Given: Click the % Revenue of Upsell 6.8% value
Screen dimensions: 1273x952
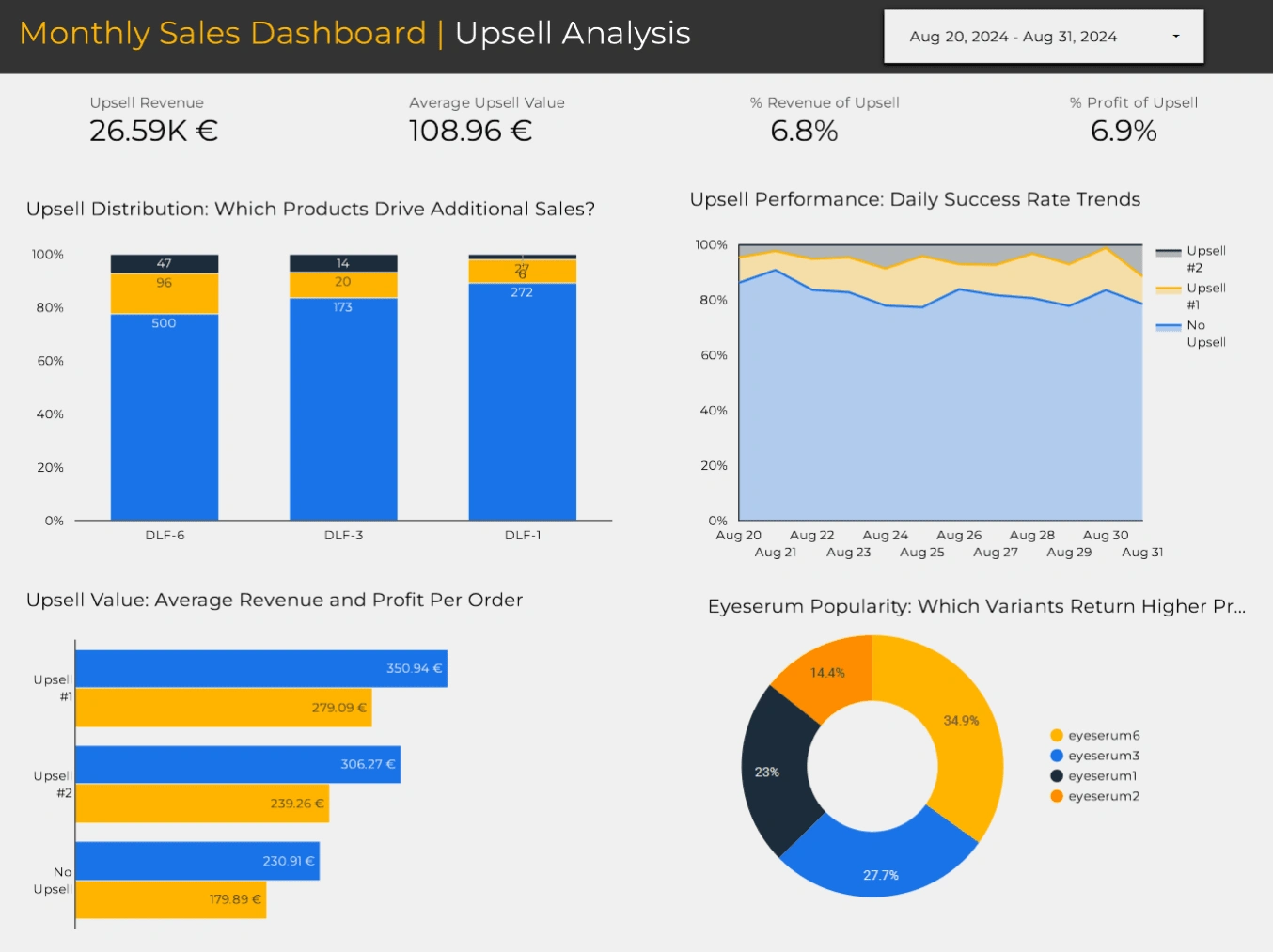Looking at the screenshot, I should click(x=804, y=131).
